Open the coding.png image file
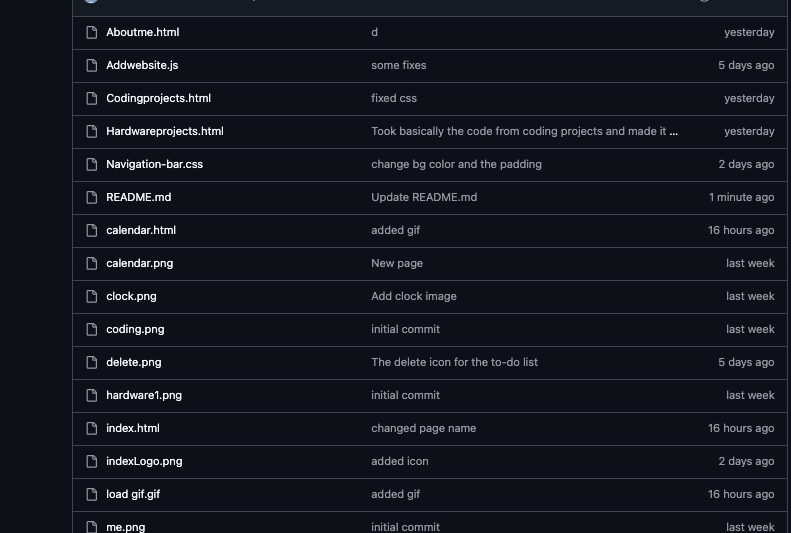The image size is (791, 533). (x=135, y=329)
